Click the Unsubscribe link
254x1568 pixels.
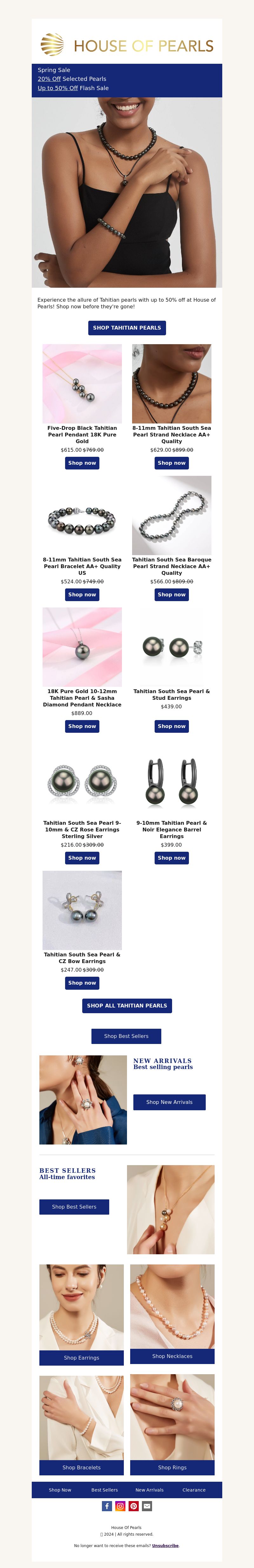pyautogui.click(x=165, y=1545)
